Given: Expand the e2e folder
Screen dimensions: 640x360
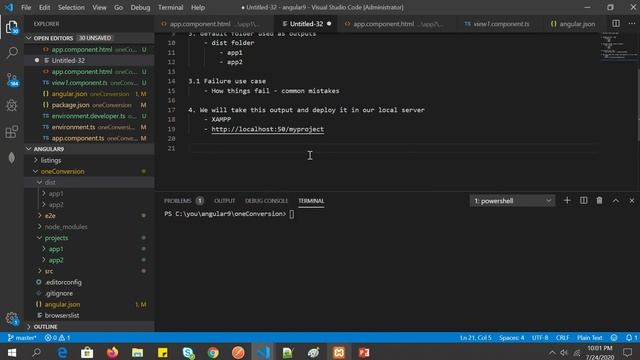Looking at the screenshot, I should [x=89, y=216].
